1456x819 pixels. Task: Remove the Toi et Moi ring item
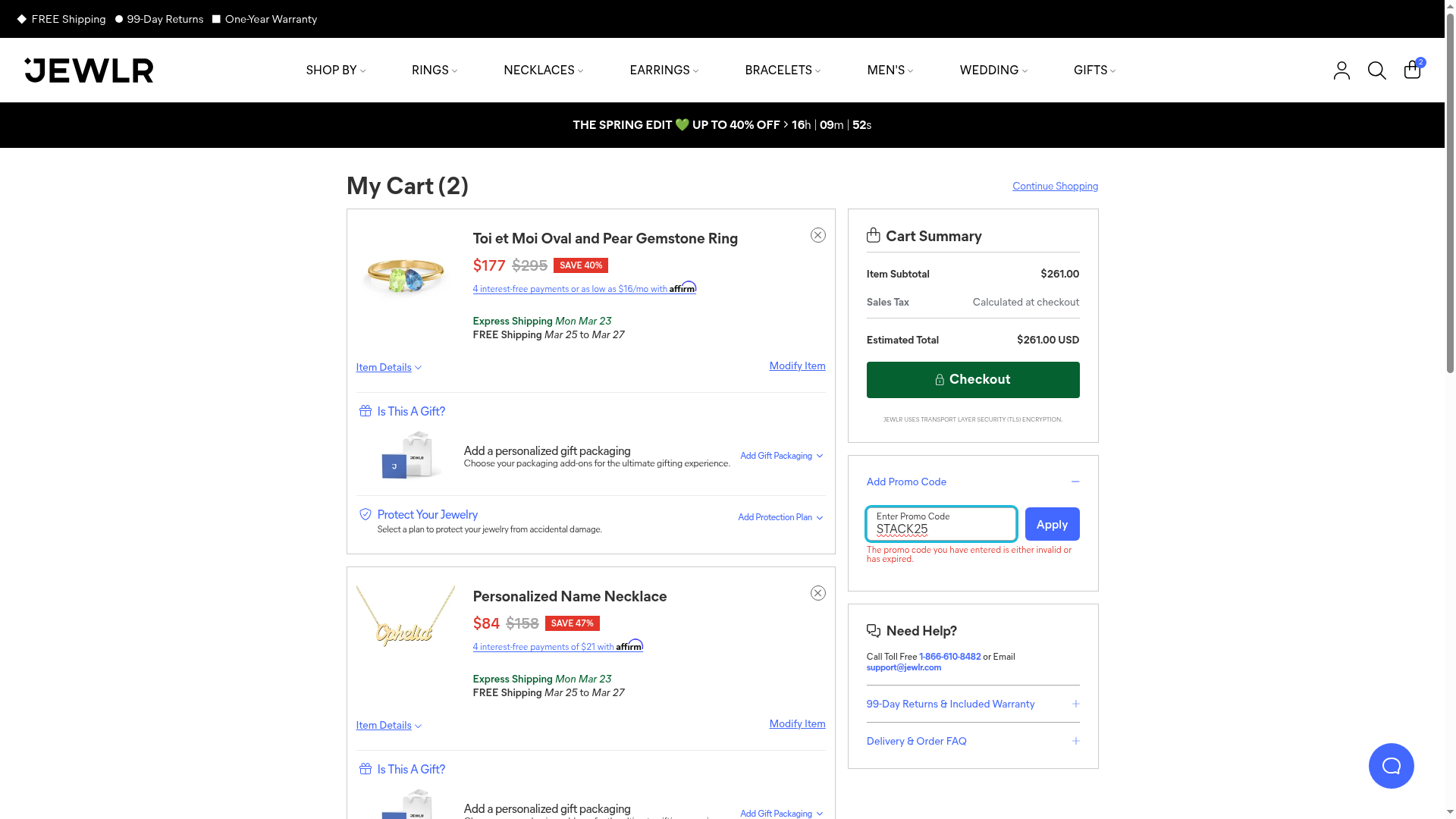[x=817, y=235]
